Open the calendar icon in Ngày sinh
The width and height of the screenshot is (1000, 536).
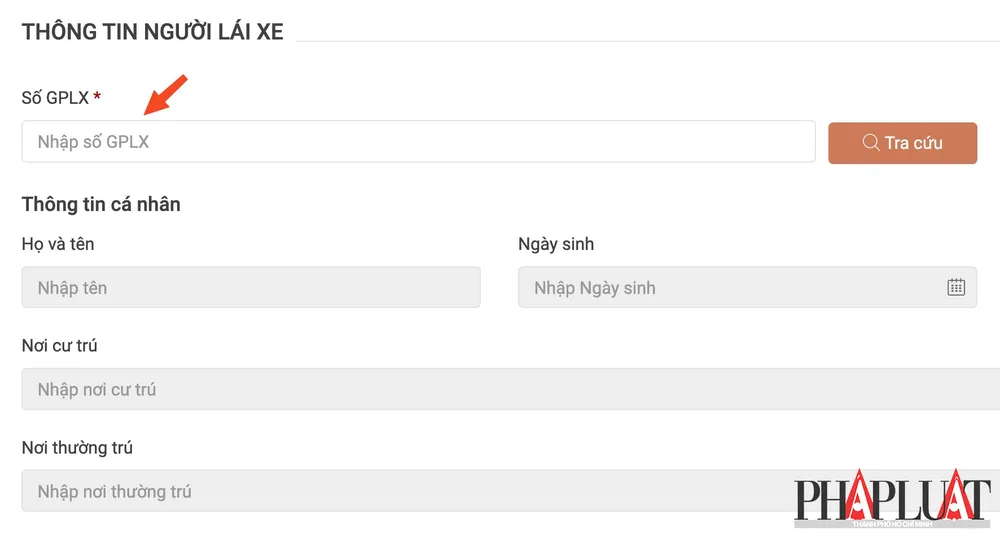coord(956,287)
